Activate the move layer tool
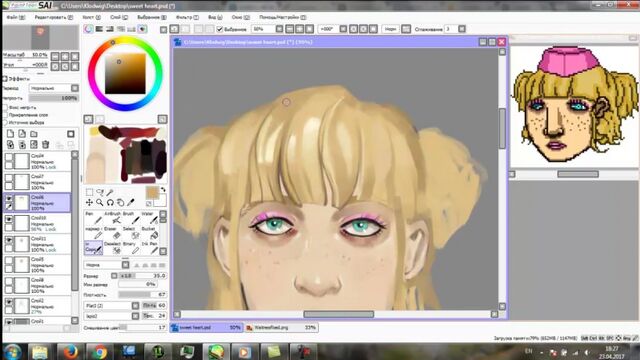This screenshot has width=640, height=360. (x=89, y=202)
